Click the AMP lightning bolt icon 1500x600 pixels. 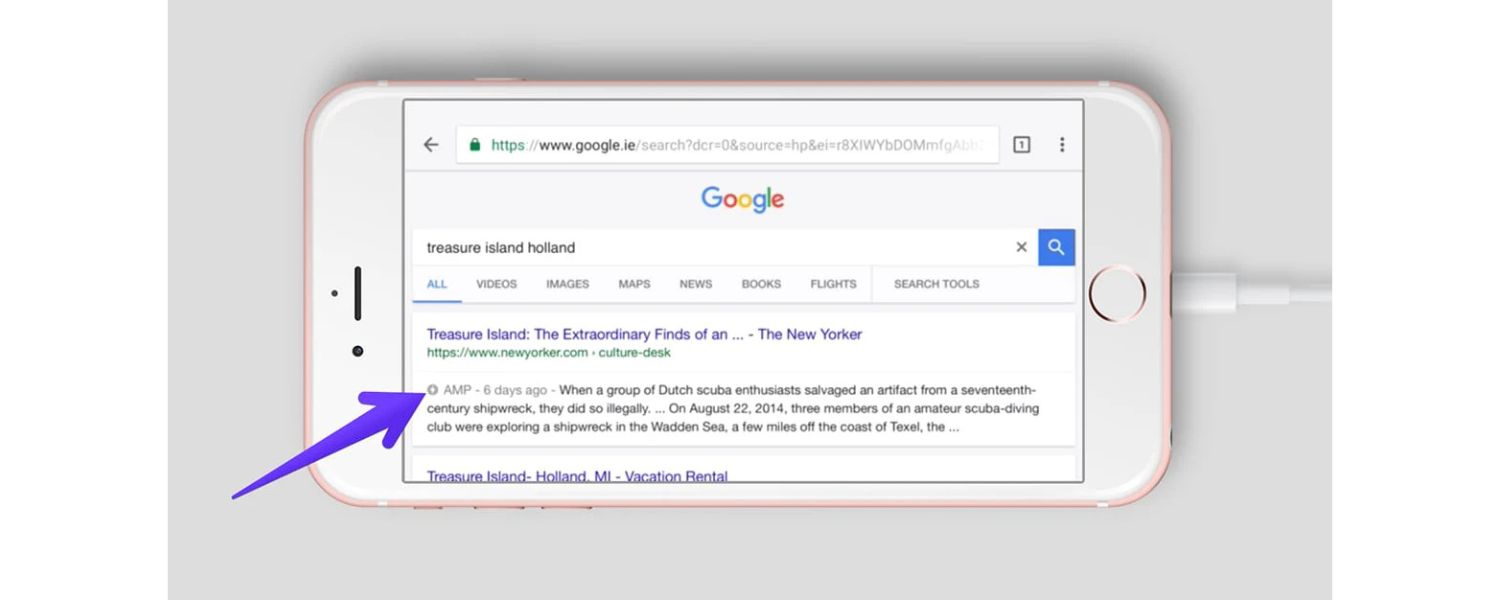(433, 390)
